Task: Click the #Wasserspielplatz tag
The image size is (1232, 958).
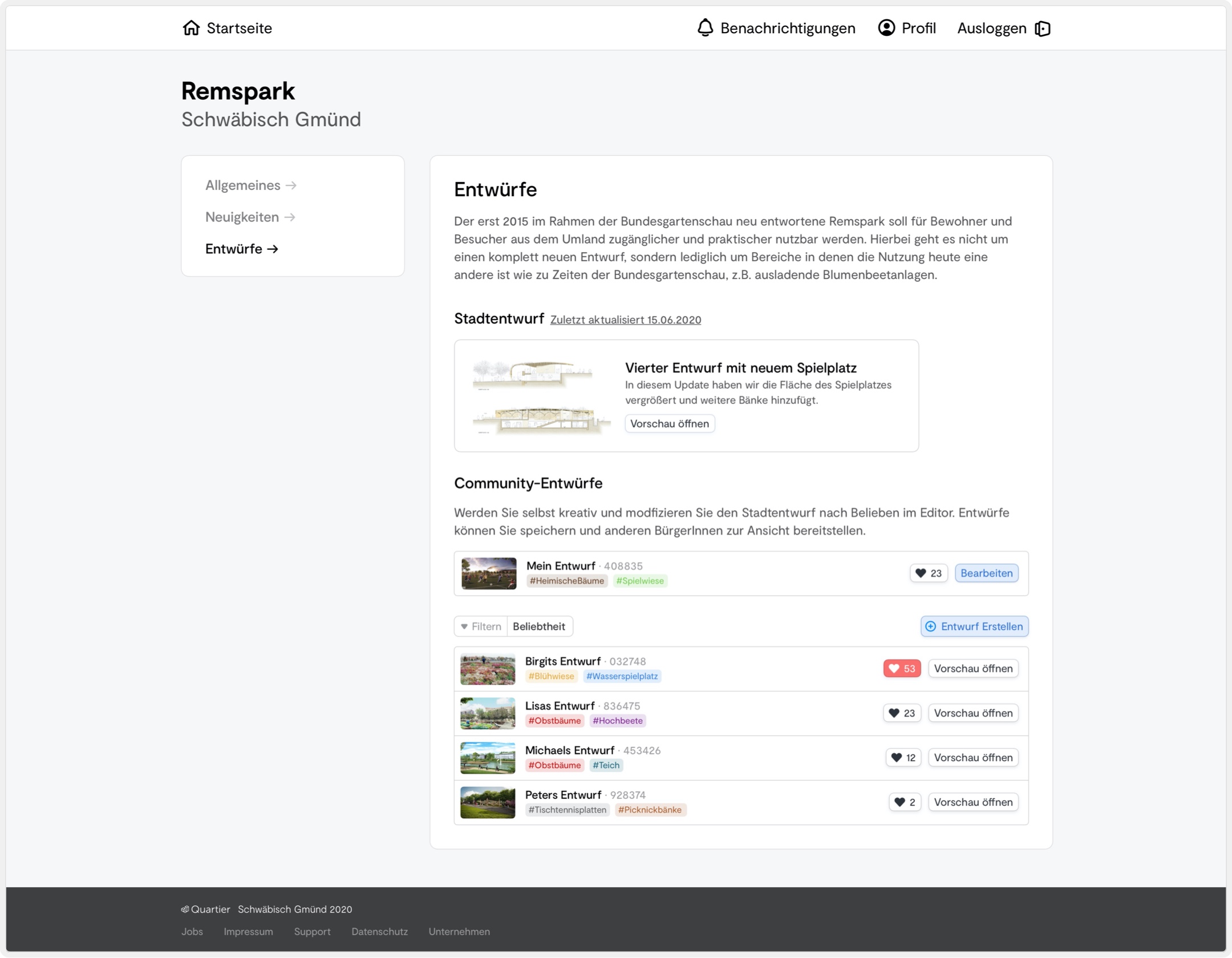Action: pos(622,677)
